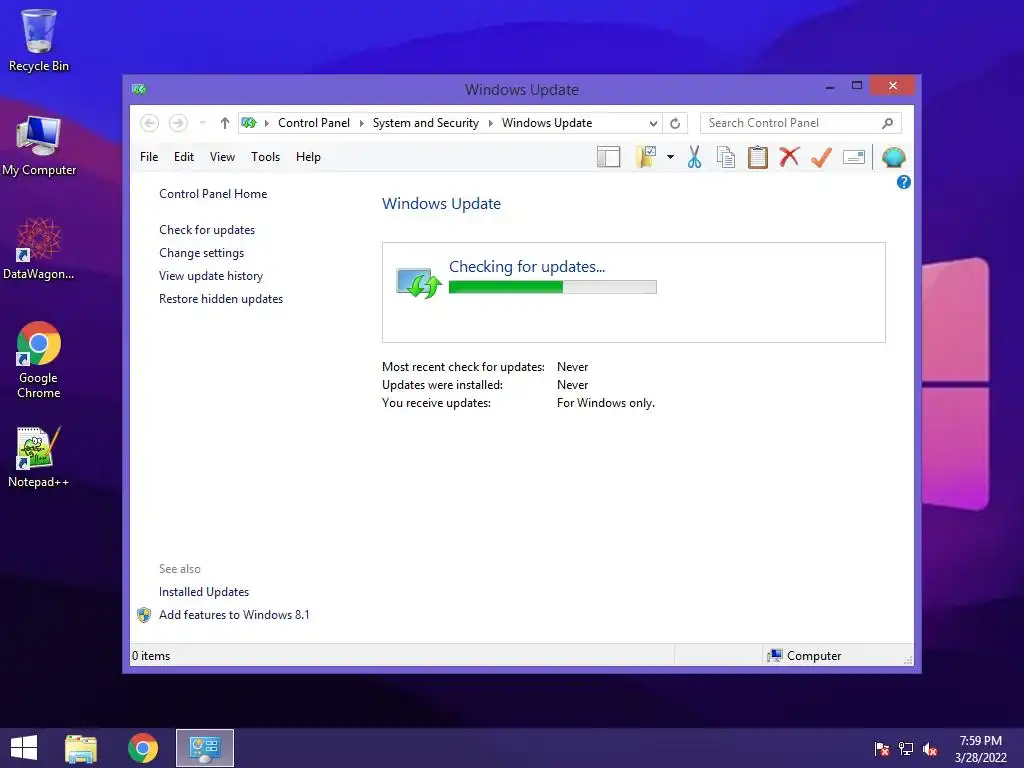Viewport: 1024px width, 768px height.
Task: Open help via blue question mark
Action: coord(904,182)
